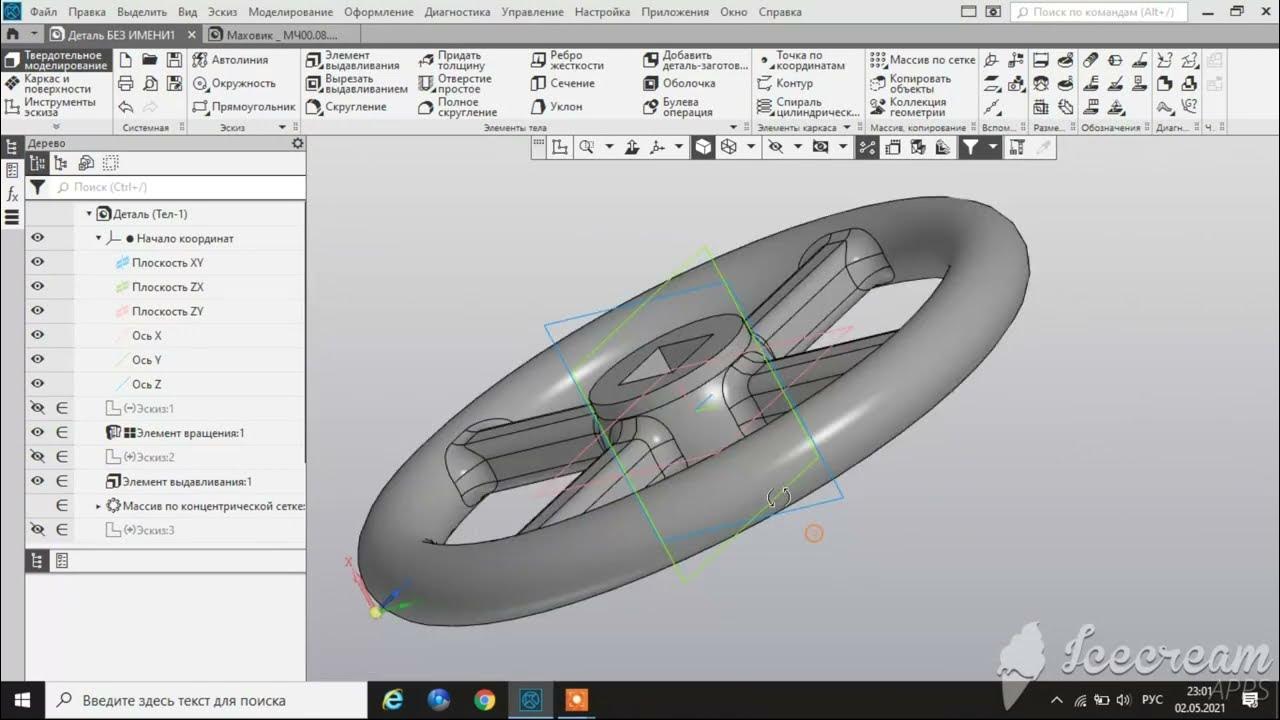Viewport: 1280px width, 720px height.
Task: Toggle visibility of Ось X
Action: [x=38, y=335]
